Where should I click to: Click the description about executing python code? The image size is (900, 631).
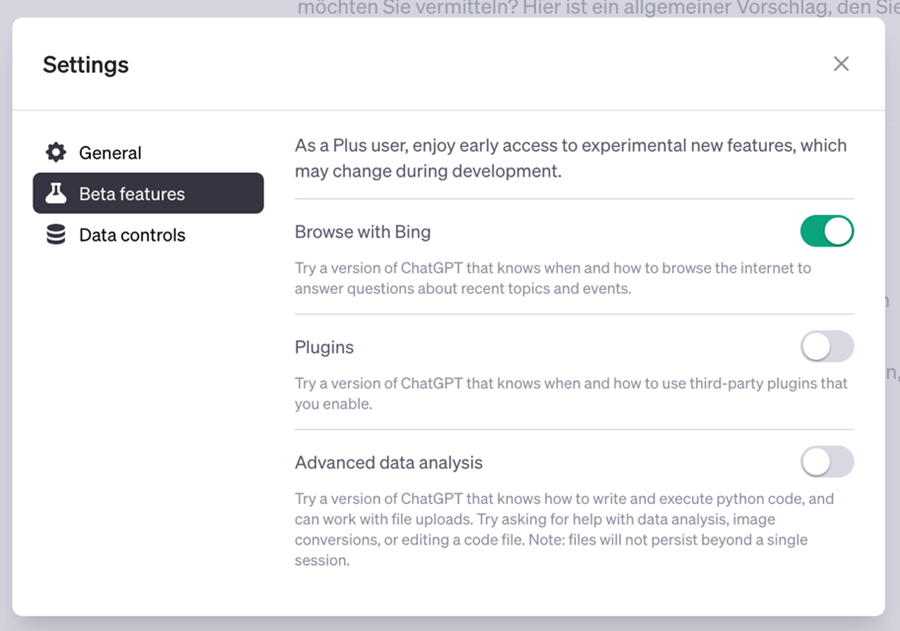(x=563, y=529)
